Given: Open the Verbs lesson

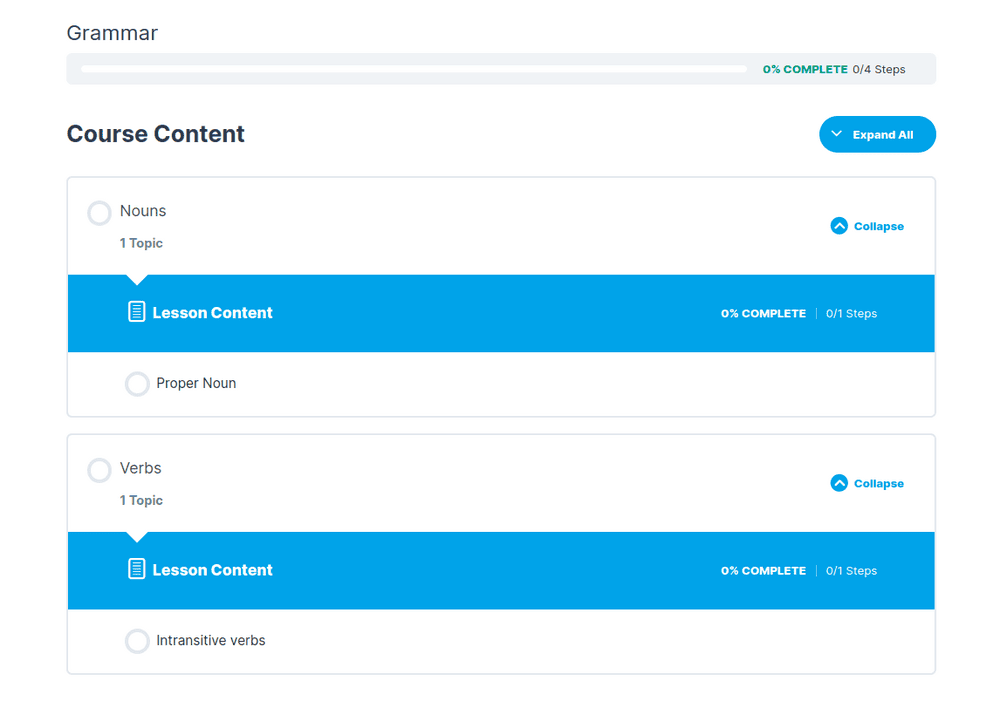Looking at the screenshot, I should (x=141, y=468).
